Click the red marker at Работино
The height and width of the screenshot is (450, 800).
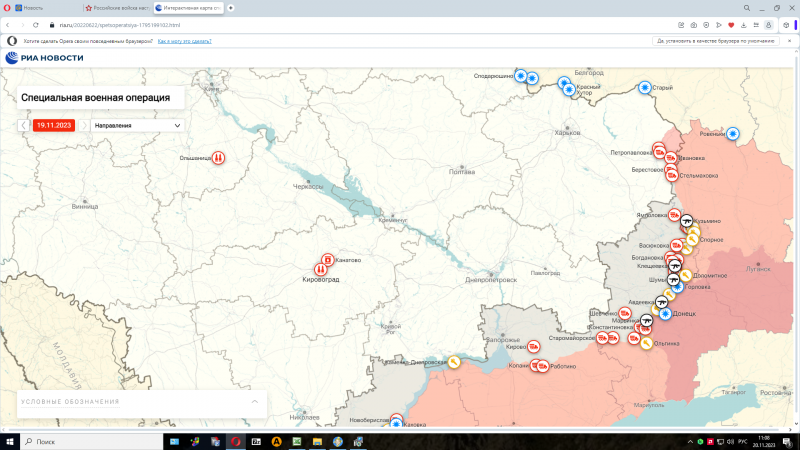pyautogui.click(x=543, y=367)
